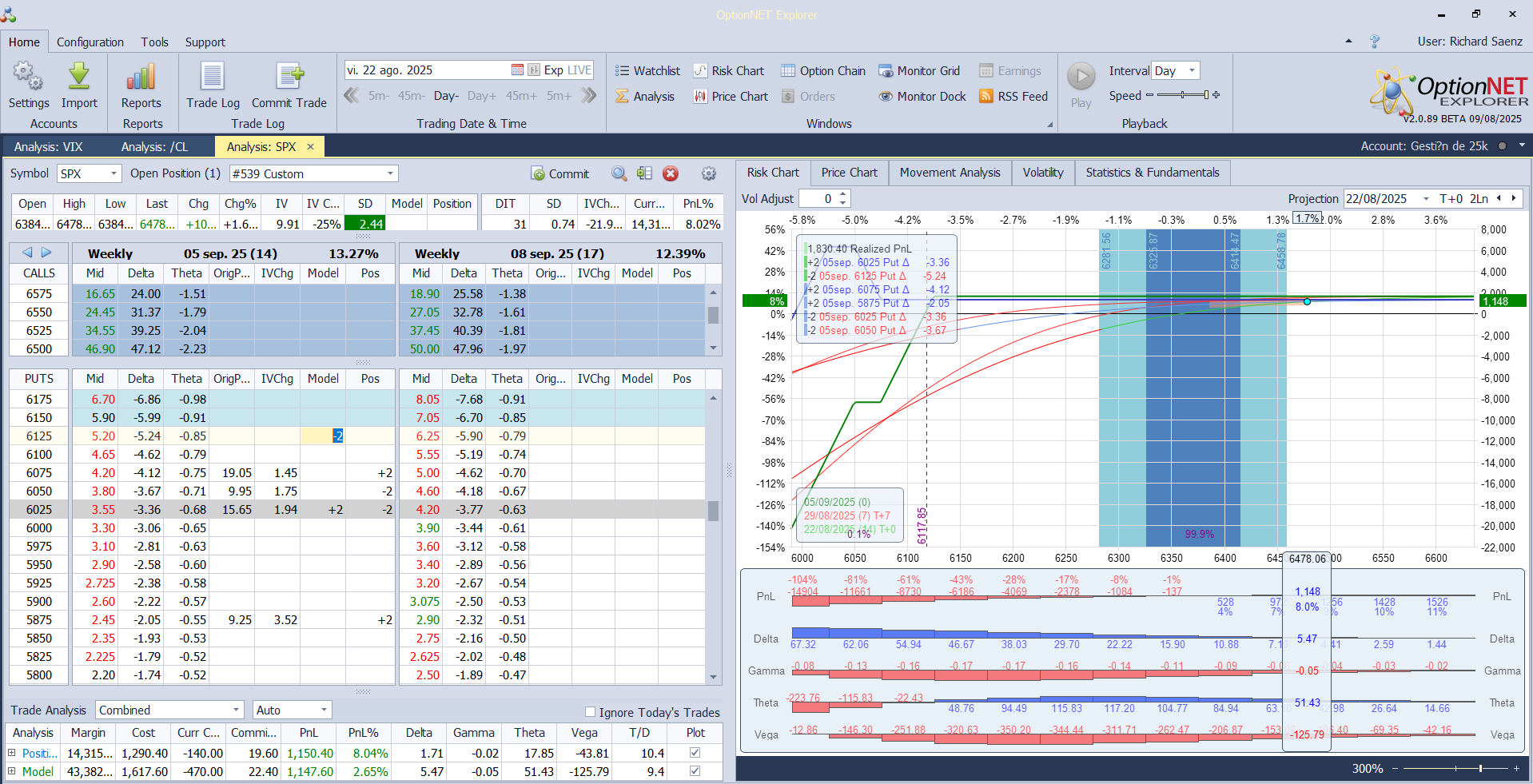Open the Price Chart window from ribbon
Viewport: 1533px width, 784px height.
click(731, 97)
